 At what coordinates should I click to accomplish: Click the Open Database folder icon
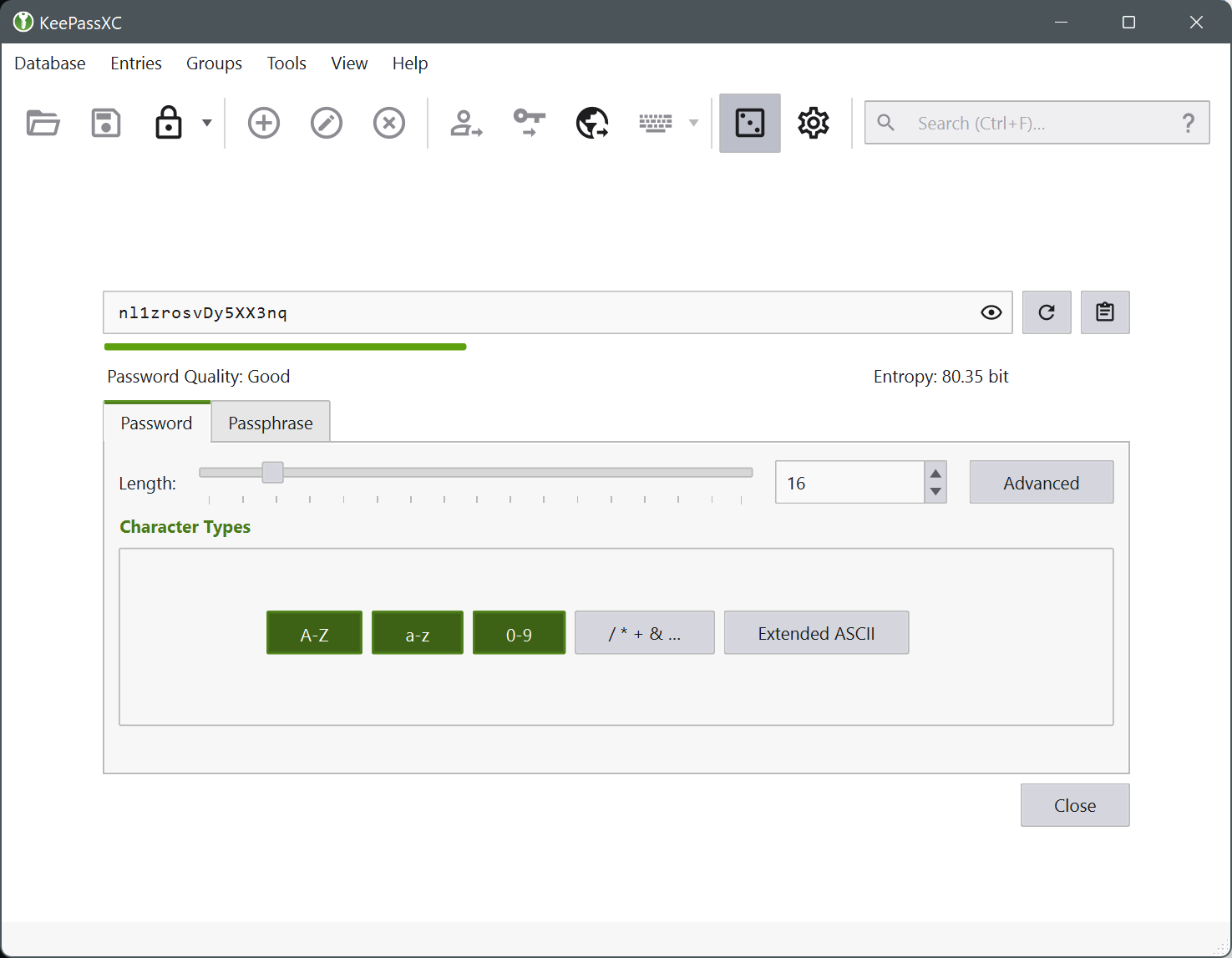pos(43,123)
